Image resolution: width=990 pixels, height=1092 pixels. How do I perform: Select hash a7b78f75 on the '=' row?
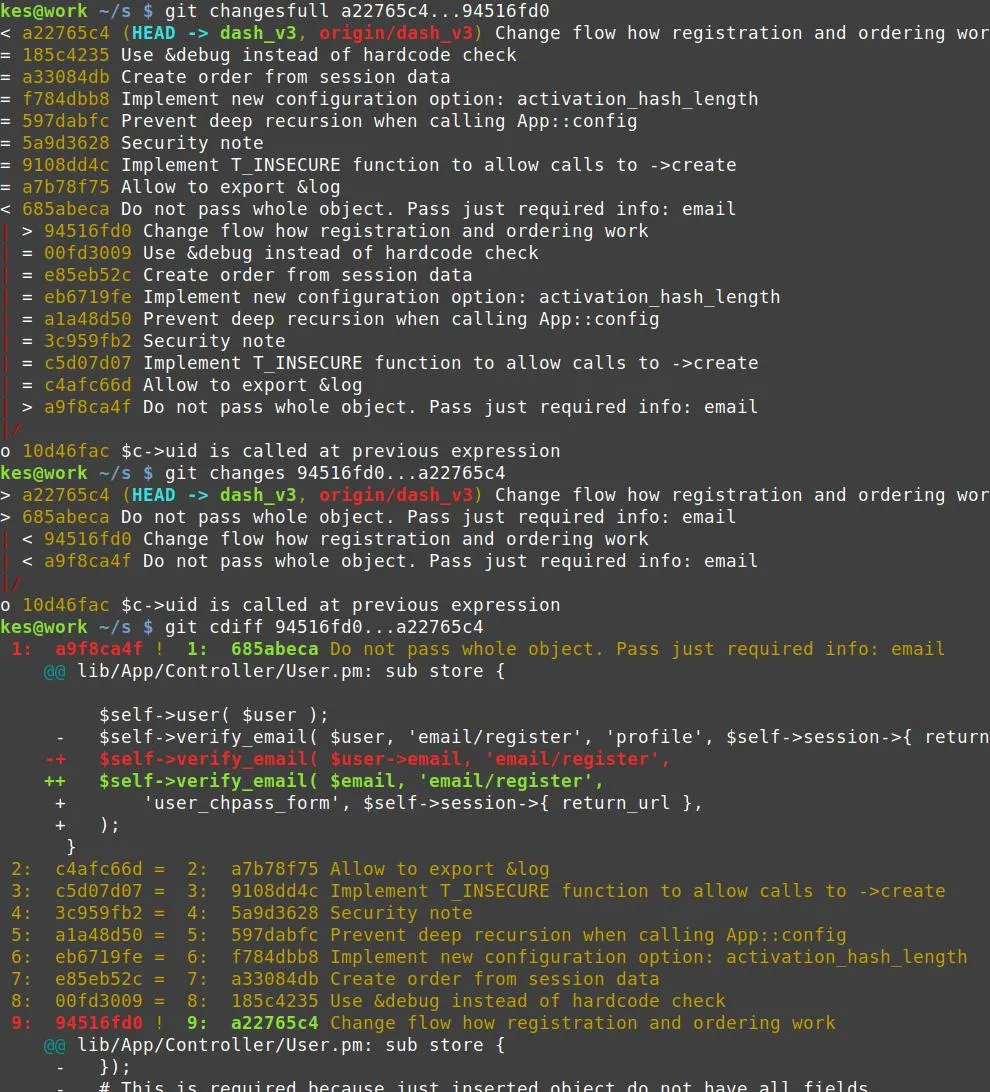coord(65,187)
